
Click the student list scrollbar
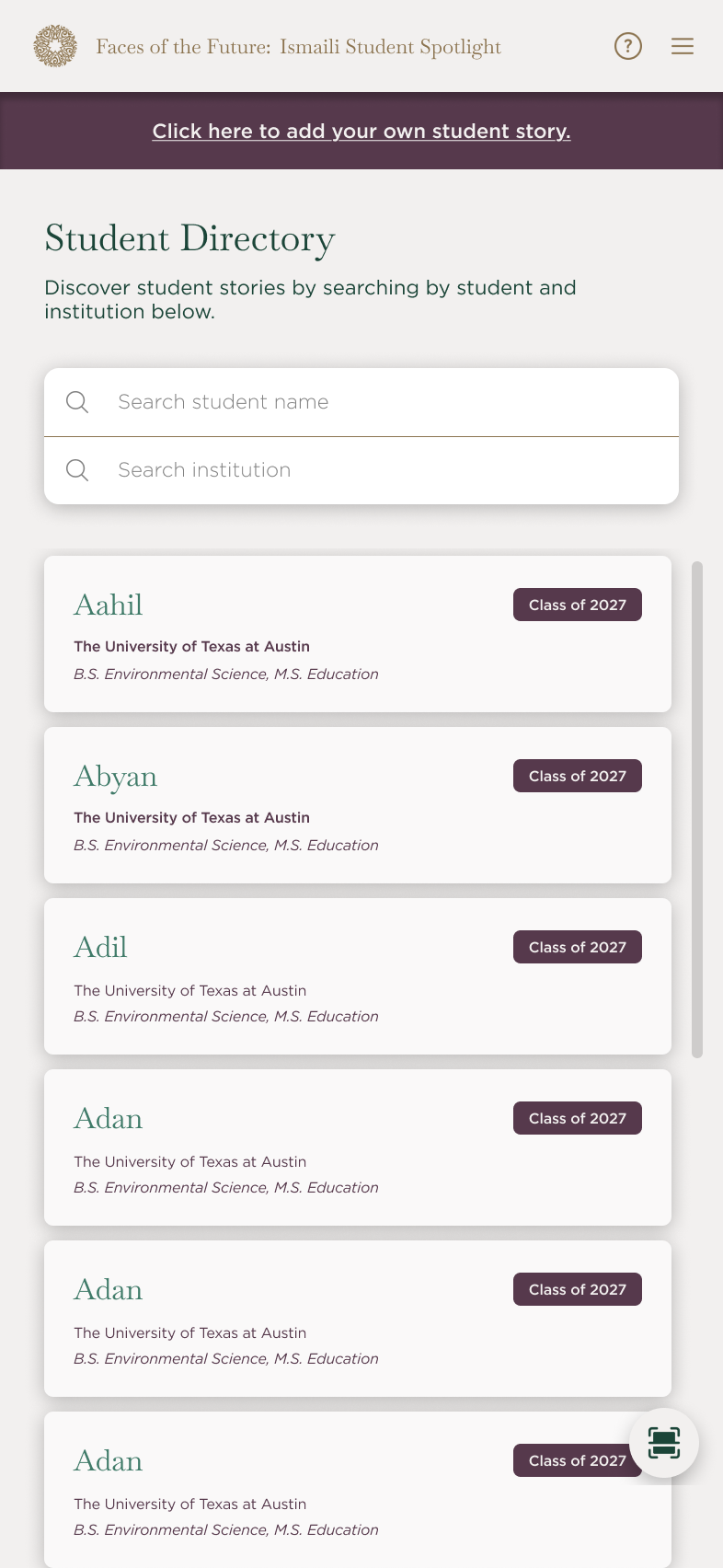click(x=697, y=810)
